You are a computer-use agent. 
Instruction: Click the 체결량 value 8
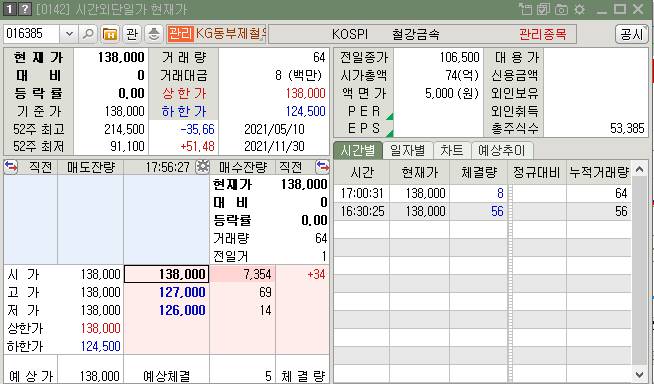[x=500, y=193]
